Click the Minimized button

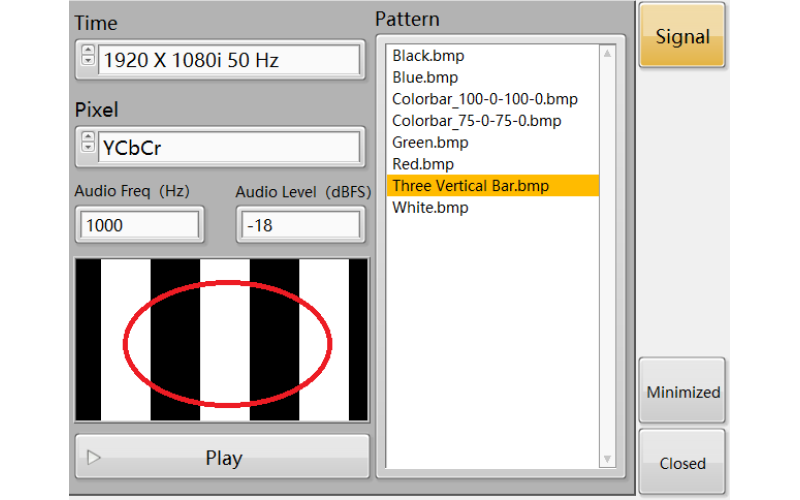point(682,392)
